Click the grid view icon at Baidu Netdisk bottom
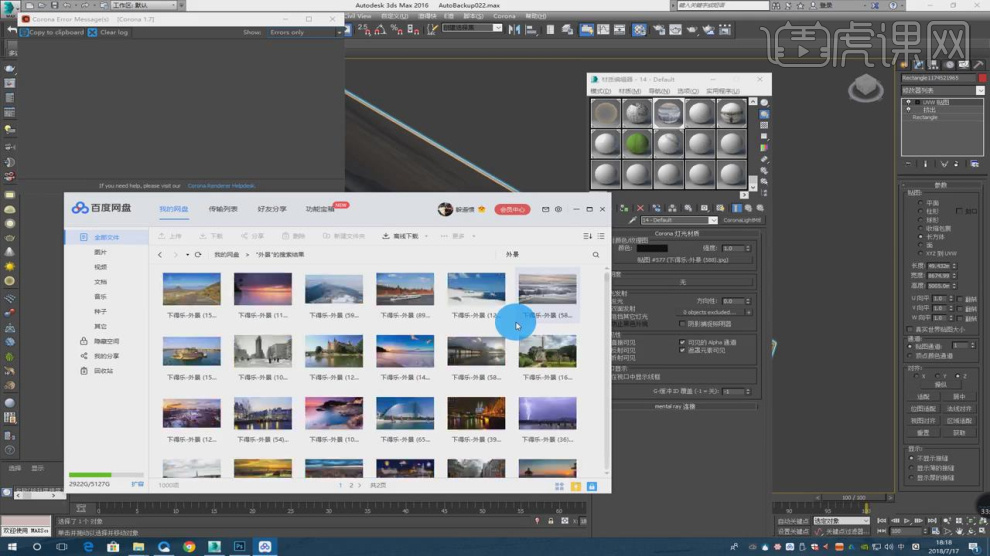The width and height of the screenshot is (990, 556). click(x=559, y=487)
